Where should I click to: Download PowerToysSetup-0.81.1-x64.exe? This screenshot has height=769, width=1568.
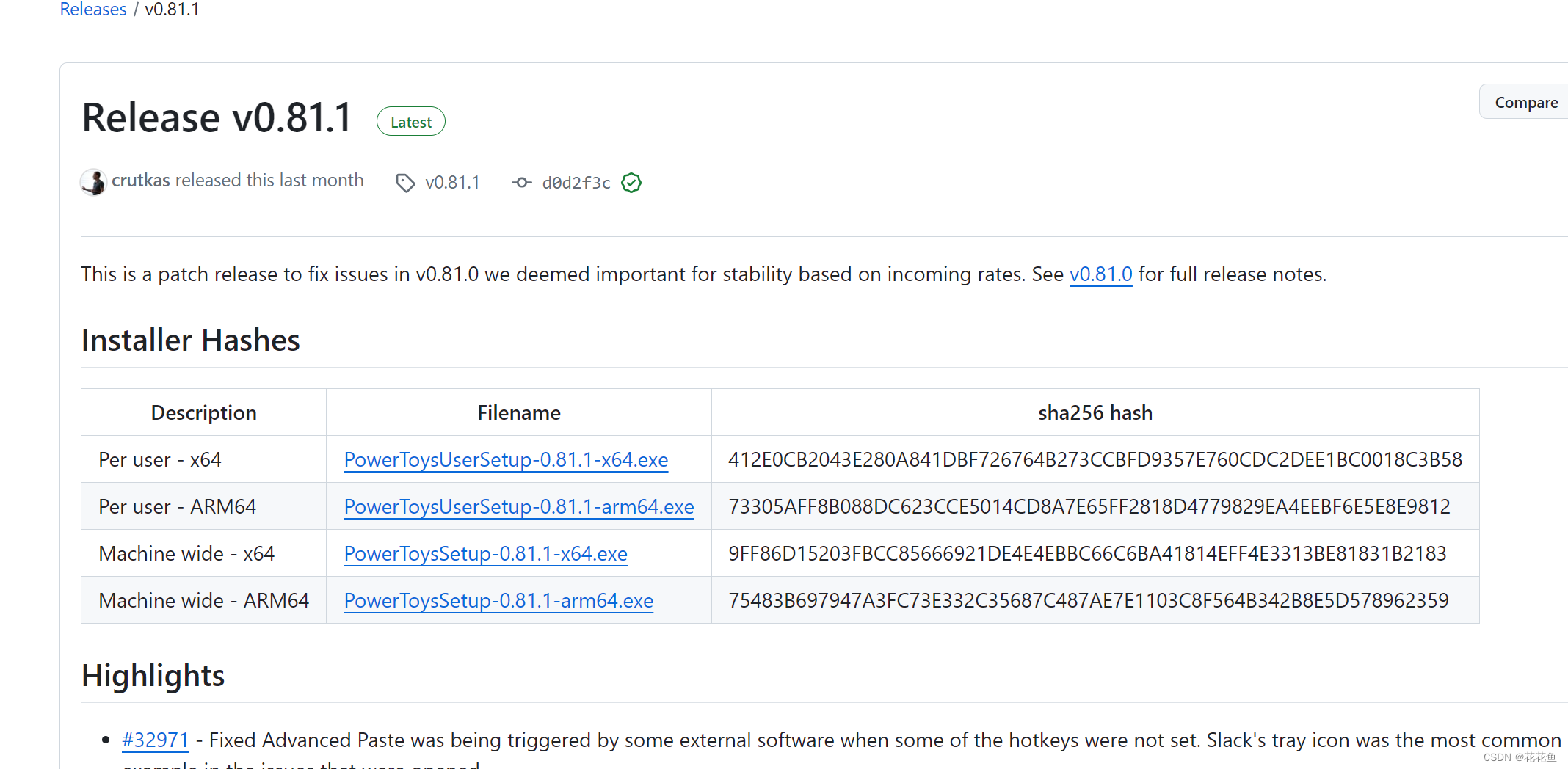click(485, 554)
